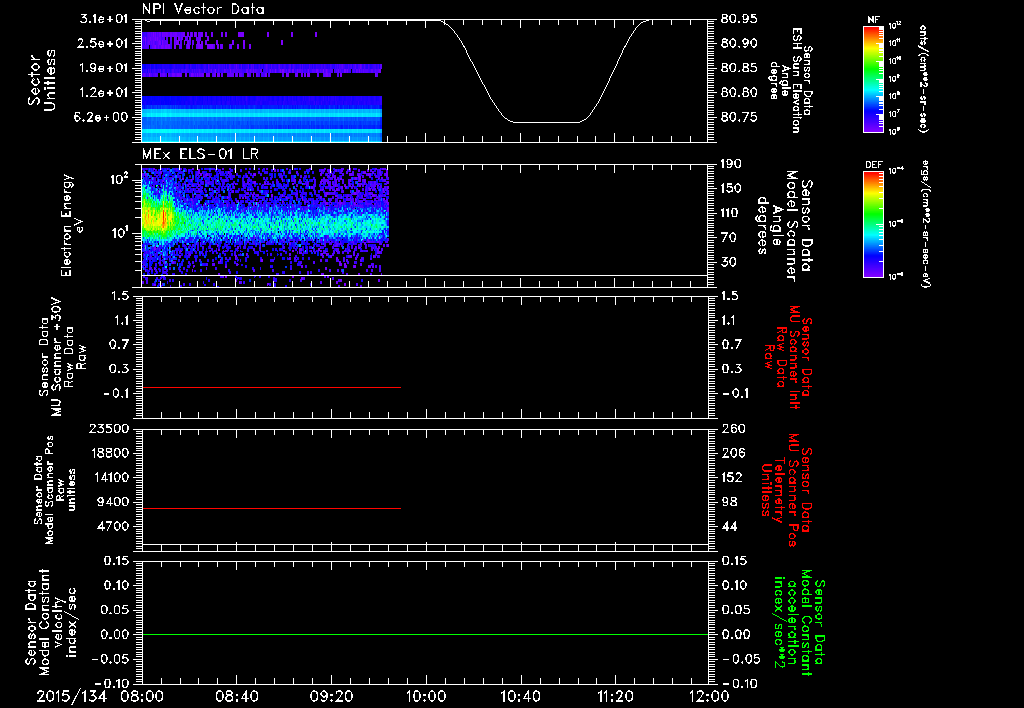This screenshot has height=708, width=1024.
Task: Click the red MU Scanner +30V trace
Action: [271, 387]
